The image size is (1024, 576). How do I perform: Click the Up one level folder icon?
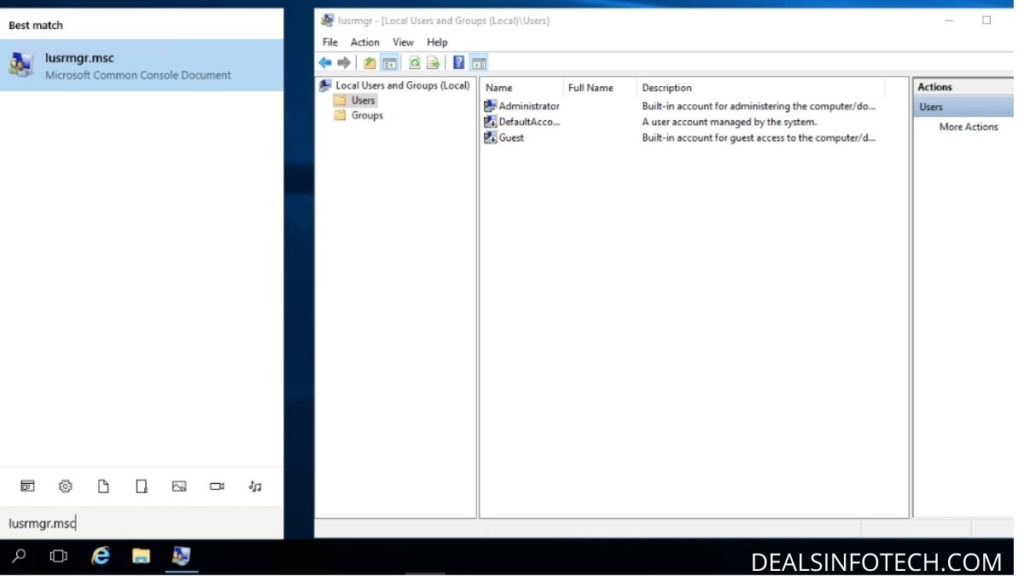[x=370, y=63]
